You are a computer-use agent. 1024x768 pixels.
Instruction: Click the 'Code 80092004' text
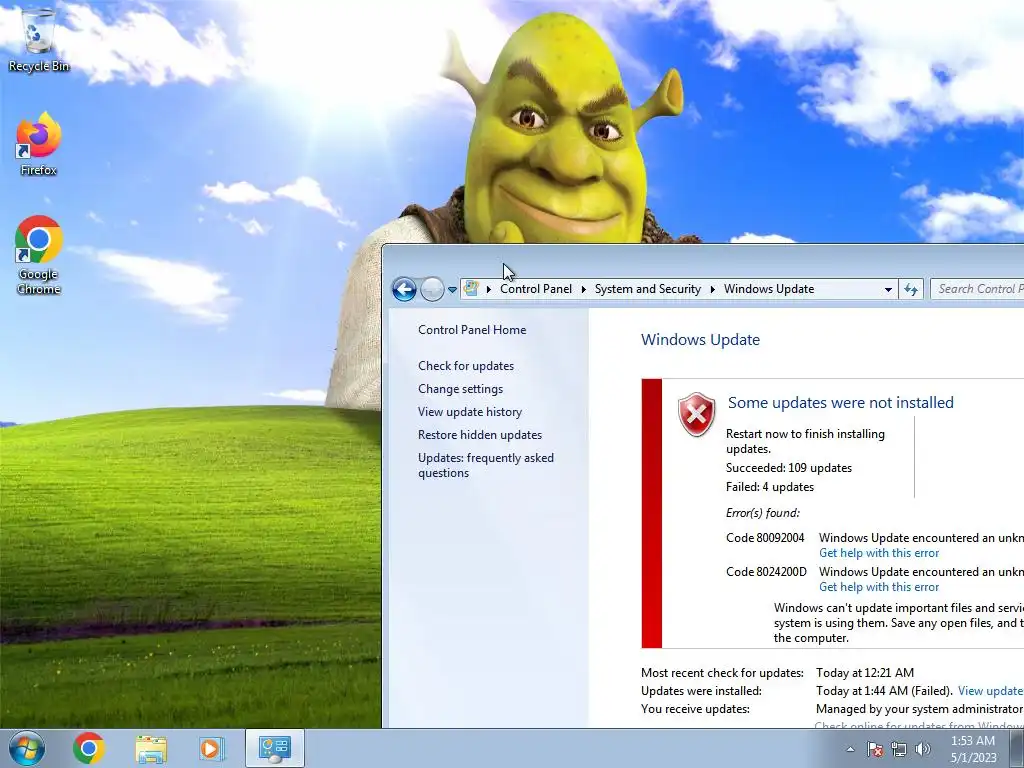765,537
